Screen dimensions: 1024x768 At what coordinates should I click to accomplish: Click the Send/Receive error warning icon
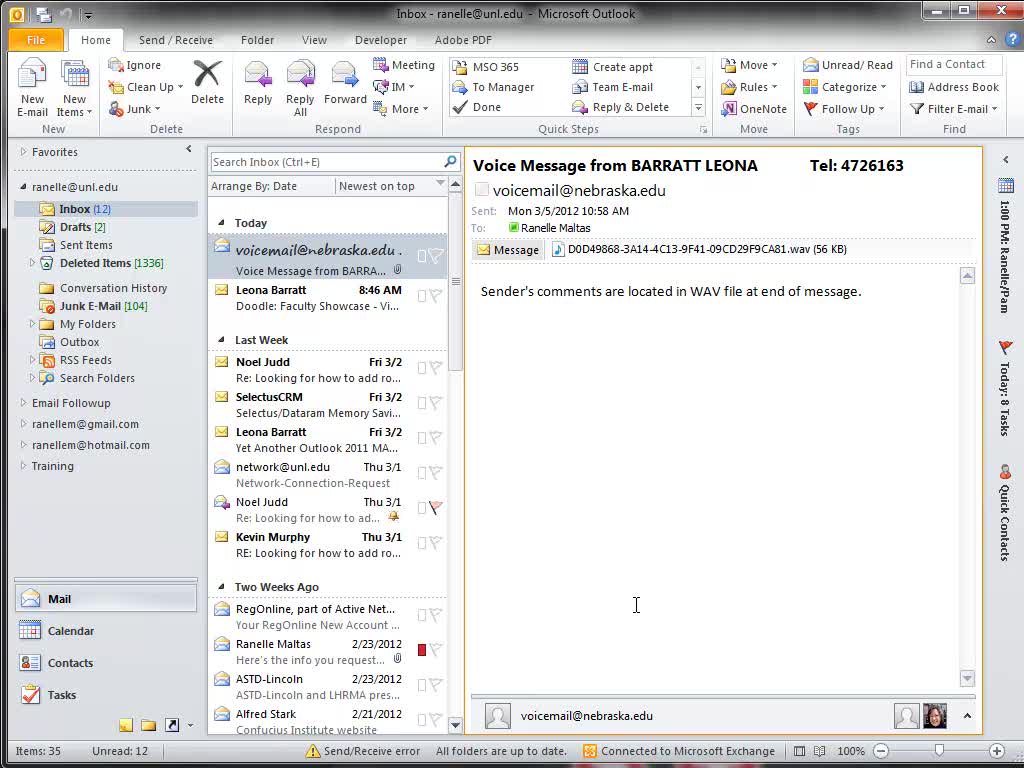pyautogui.click(x=313, y=751)
